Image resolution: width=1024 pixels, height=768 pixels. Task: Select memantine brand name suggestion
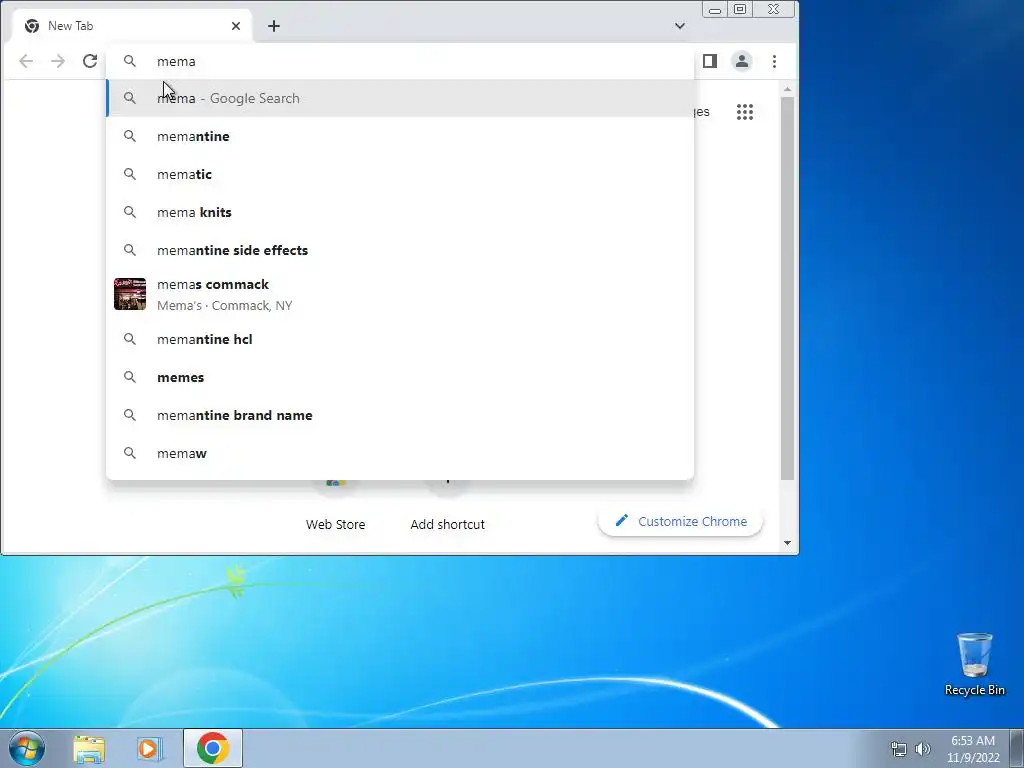pos(400,415)
